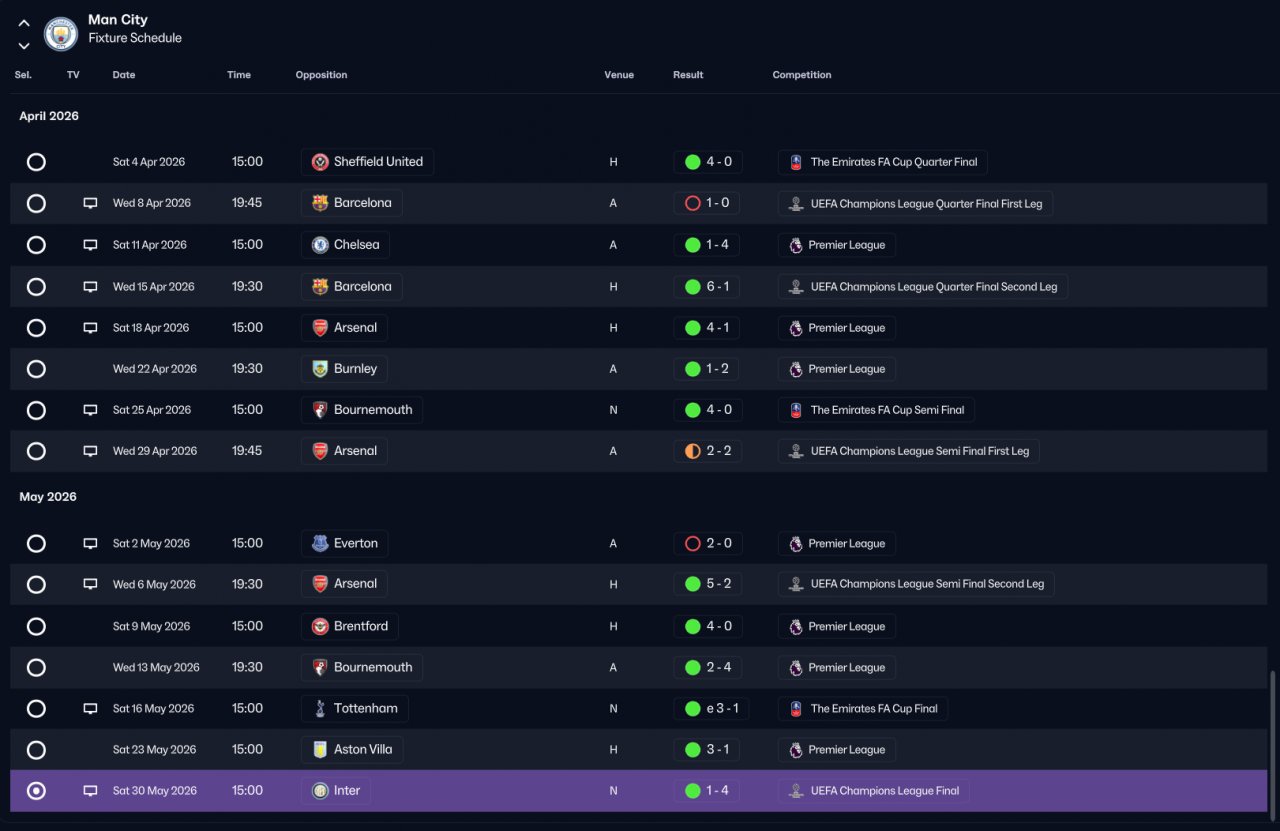This screenshot has width=1280, height=831.
Task: Select the radio button for Sheffield United fixture
Action: pos(36,162)
